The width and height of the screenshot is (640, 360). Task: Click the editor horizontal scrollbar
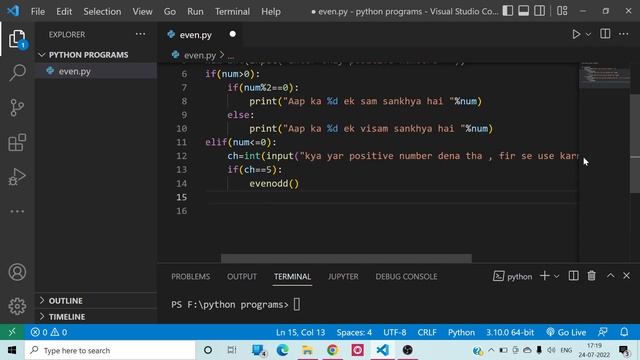click(x=346, y=258)
